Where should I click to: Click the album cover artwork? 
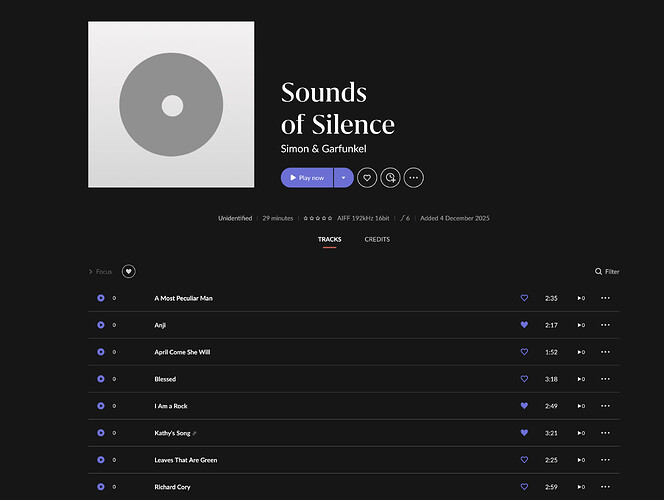(x=171, y=104)
